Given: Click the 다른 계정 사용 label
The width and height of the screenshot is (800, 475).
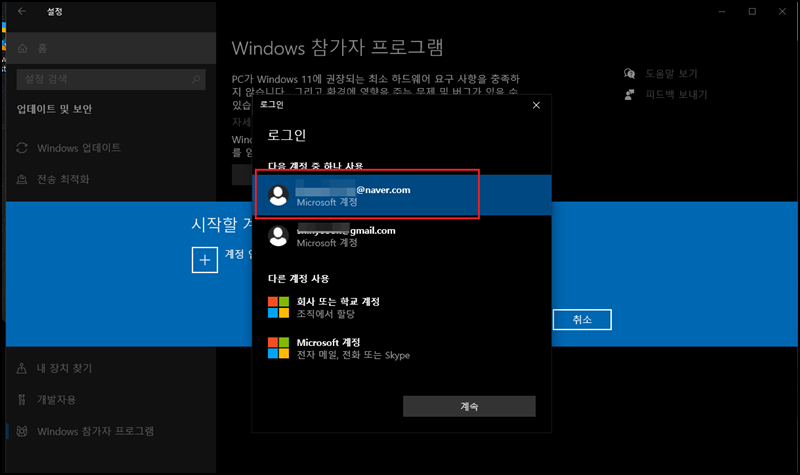Looking at the screenshot, I should [298, 279].
